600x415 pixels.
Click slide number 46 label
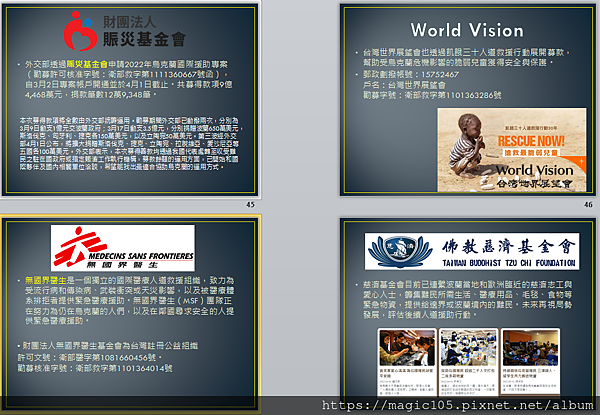click(588, 205)
